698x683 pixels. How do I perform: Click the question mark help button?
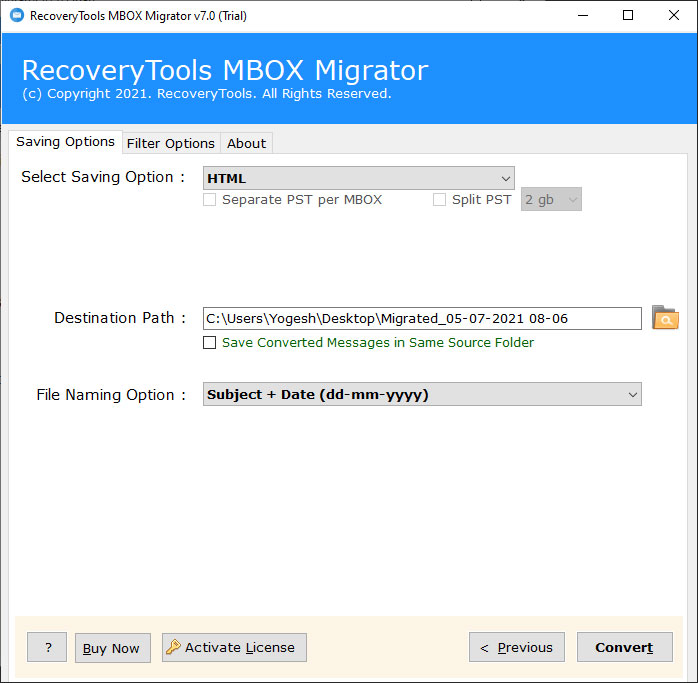(47, 647)
